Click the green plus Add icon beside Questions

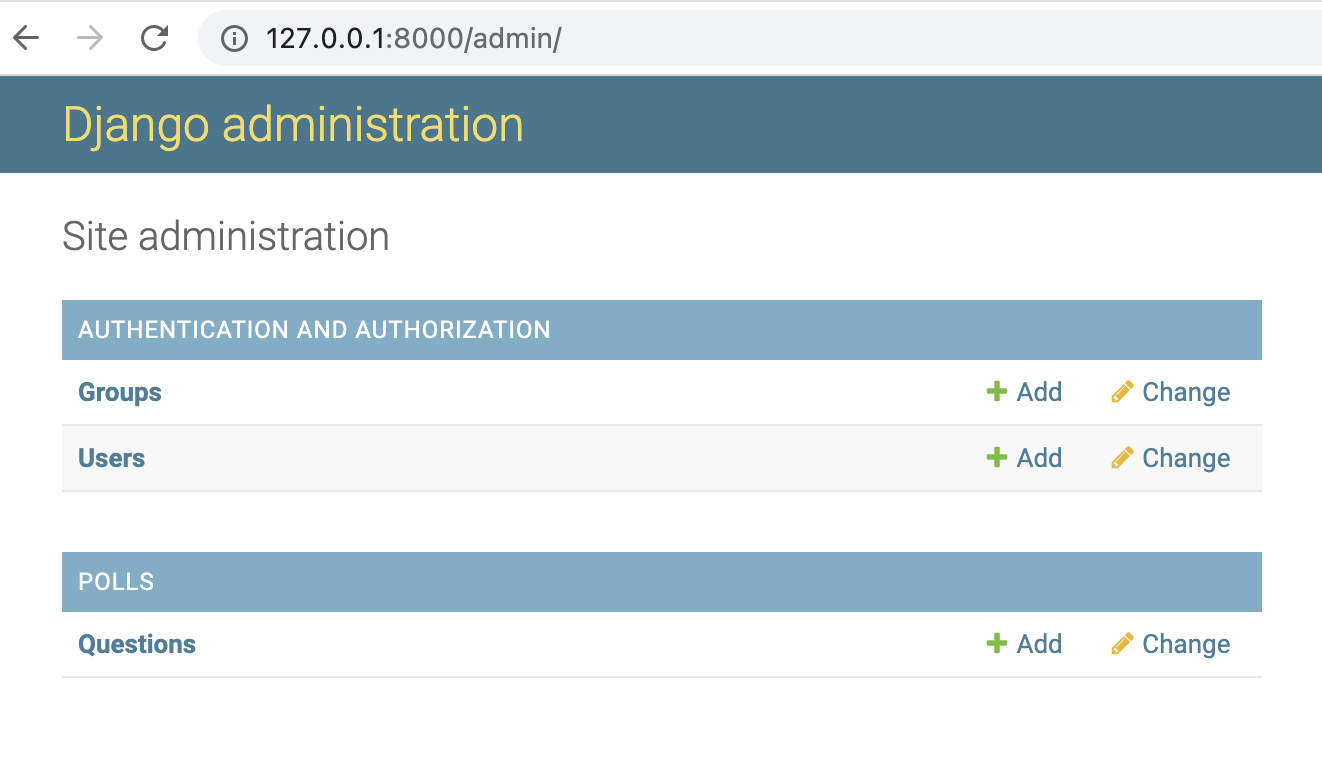[996, 643]
